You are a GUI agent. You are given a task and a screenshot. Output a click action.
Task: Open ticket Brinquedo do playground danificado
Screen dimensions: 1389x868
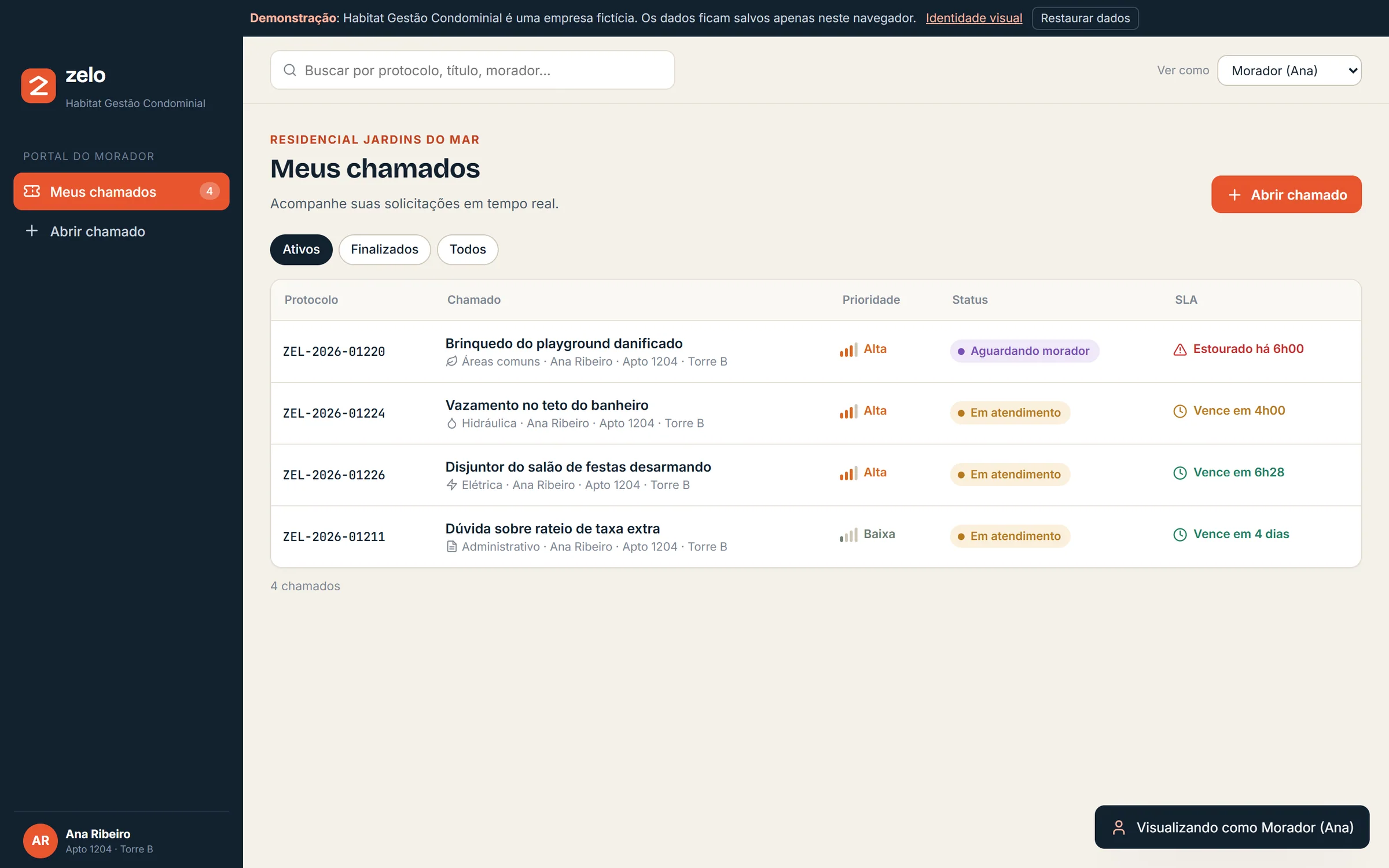[x=564, y=343]
